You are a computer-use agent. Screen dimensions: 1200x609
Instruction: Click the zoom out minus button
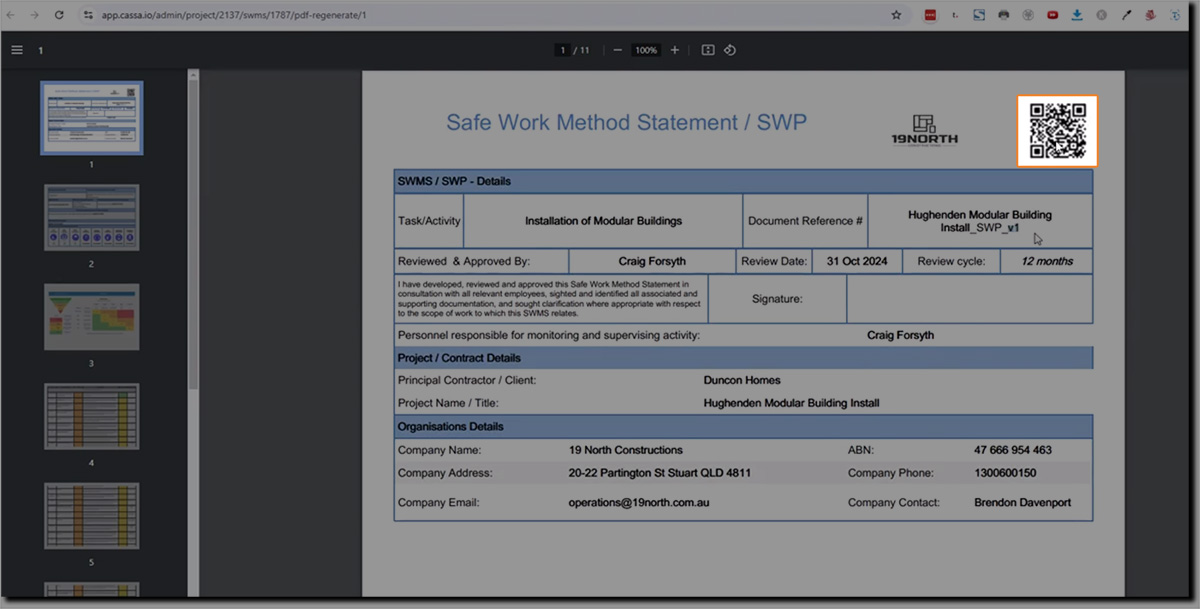coord(617,50)
